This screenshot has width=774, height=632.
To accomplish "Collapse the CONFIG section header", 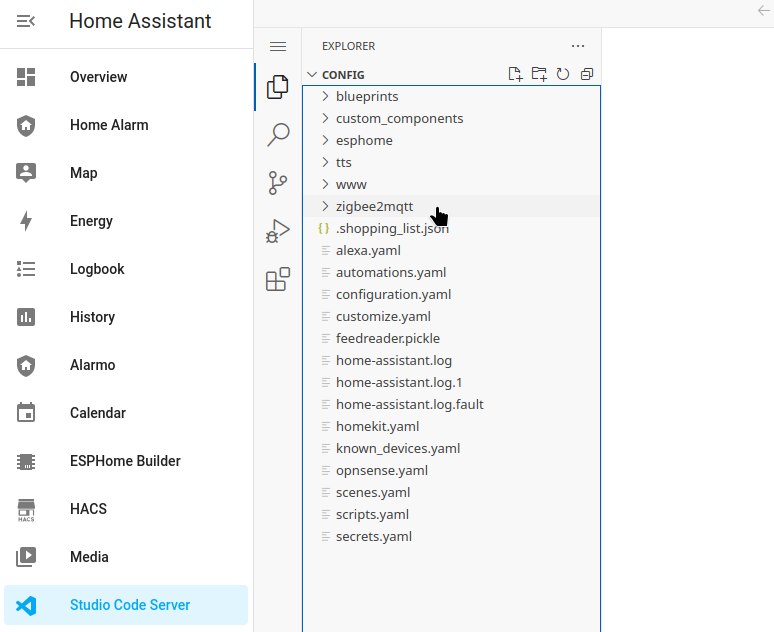I will tap(452, 75).
